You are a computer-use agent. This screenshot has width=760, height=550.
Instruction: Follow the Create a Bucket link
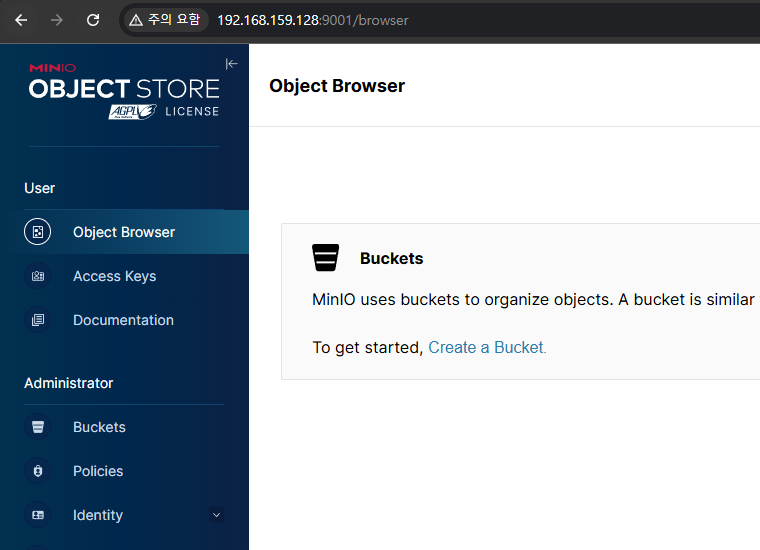tap(487, 347)
